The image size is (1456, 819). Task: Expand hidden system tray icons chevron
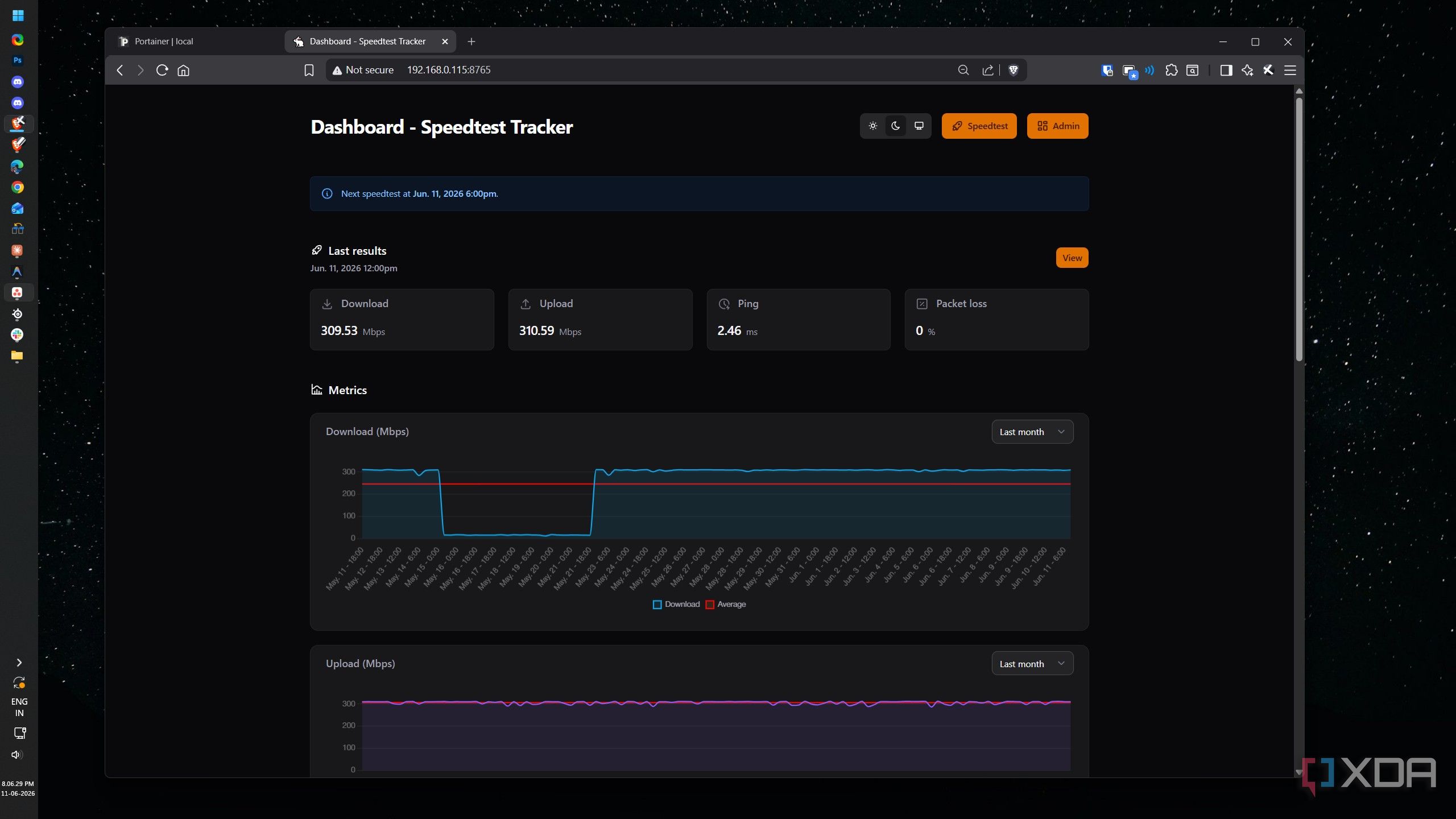click(19, 663)
